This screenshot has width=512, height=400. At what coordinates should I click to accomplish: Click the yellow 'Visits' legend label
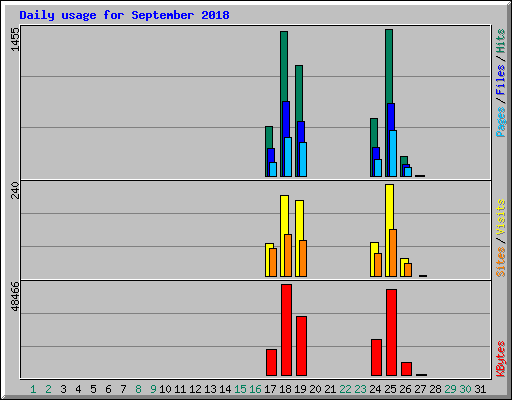(501, 217)
